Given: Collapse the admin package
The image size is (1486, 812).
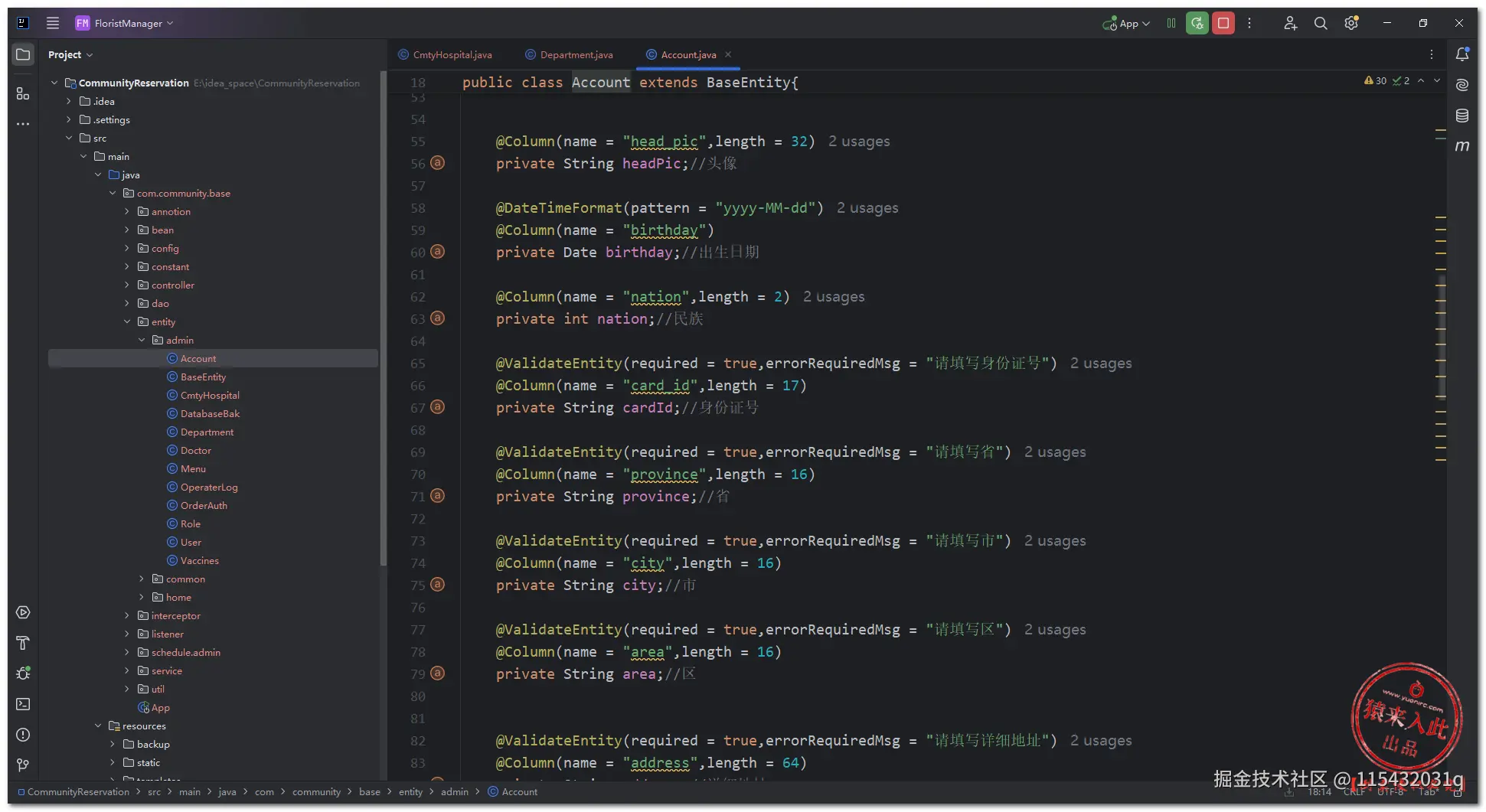Looking at the screenshot, I should [x=142, y=340].
